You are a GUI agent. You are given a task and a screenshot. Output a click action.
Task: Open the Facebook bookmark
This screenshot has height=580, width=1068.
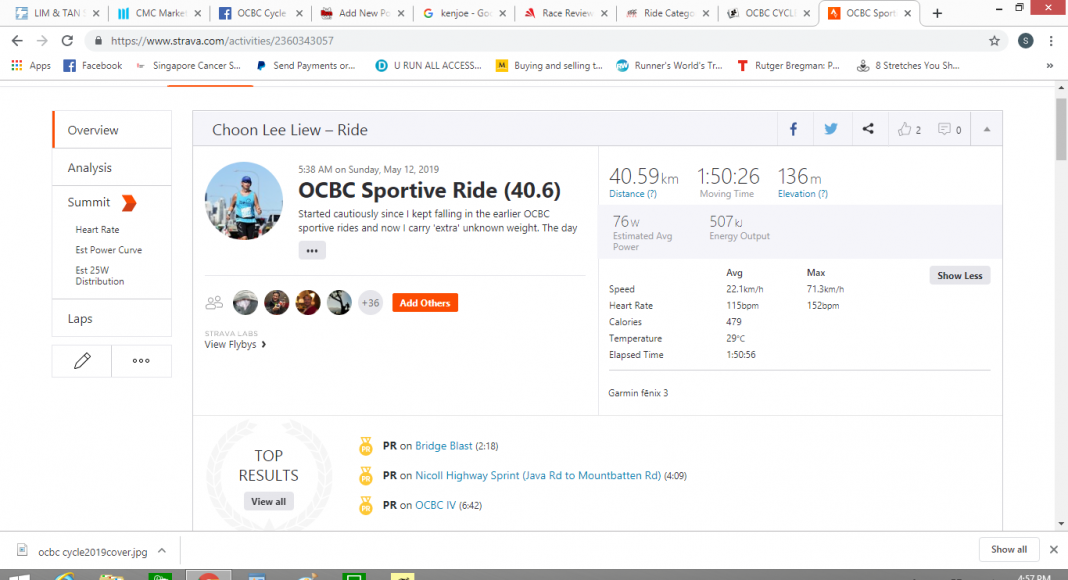[x=93, y=65]
